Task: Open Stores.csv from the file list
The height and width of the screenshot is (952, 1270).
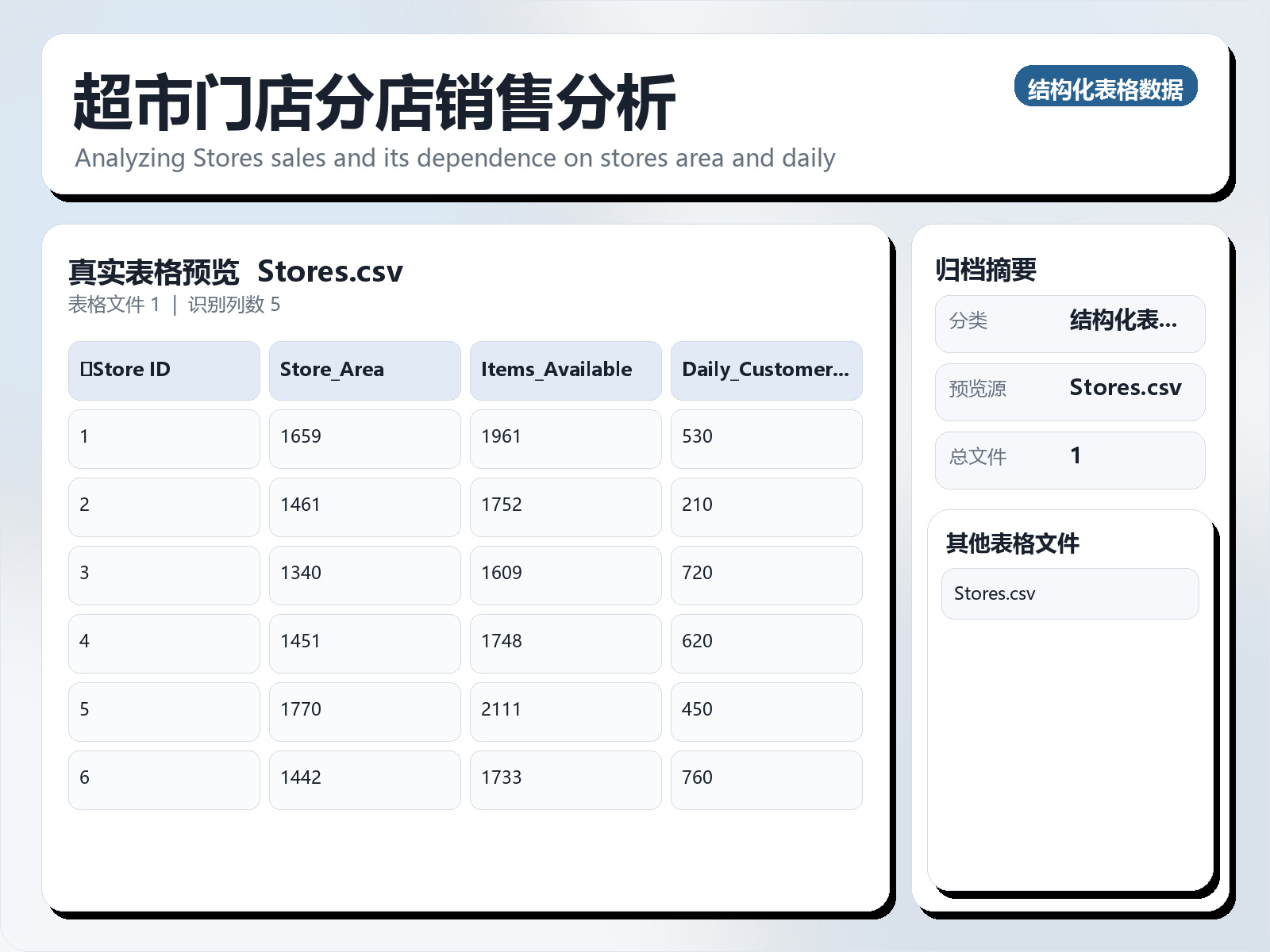Action: click(1070, 593)
